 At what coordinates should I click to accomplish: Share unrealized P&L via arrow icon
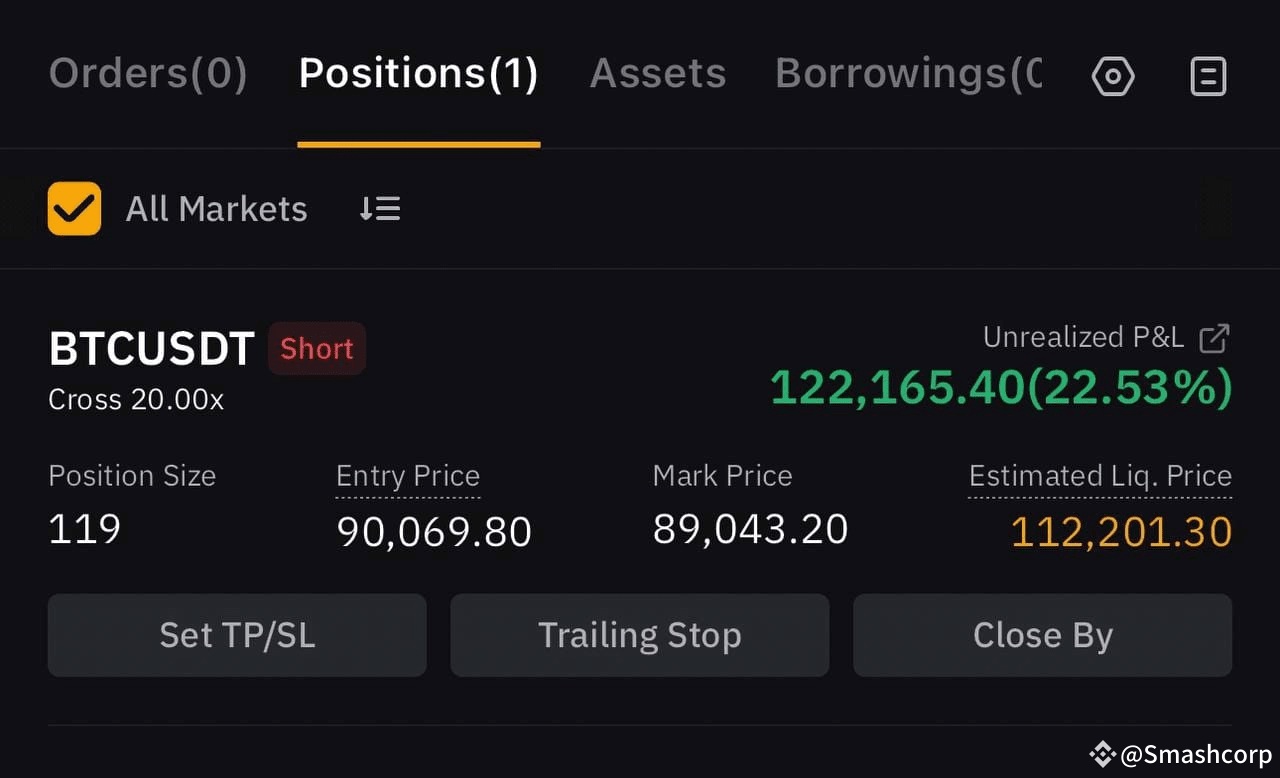[x=1214, y=338]
